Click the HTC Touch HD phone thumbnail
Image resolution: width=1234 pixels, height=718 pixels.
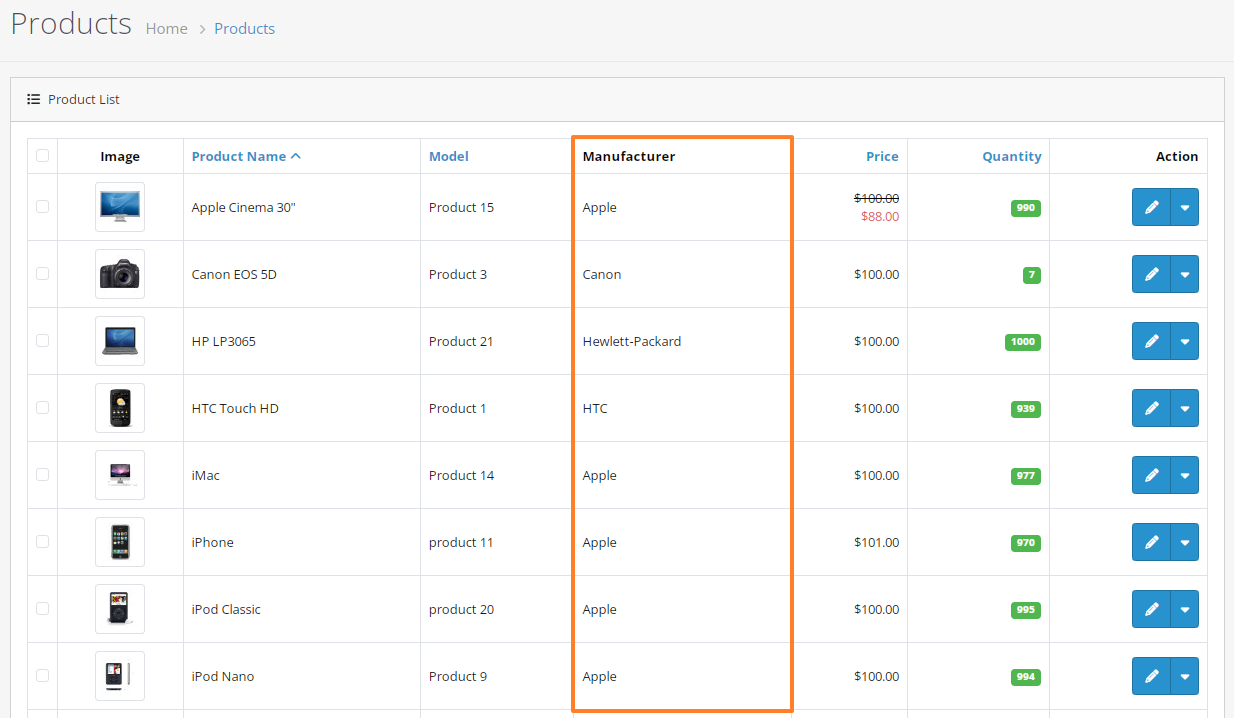click(120, 408)
